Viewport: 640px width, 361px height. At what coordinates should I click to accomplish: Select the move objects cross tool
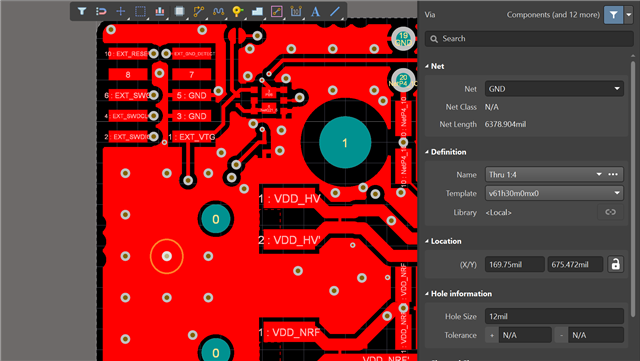click(120, 11)
